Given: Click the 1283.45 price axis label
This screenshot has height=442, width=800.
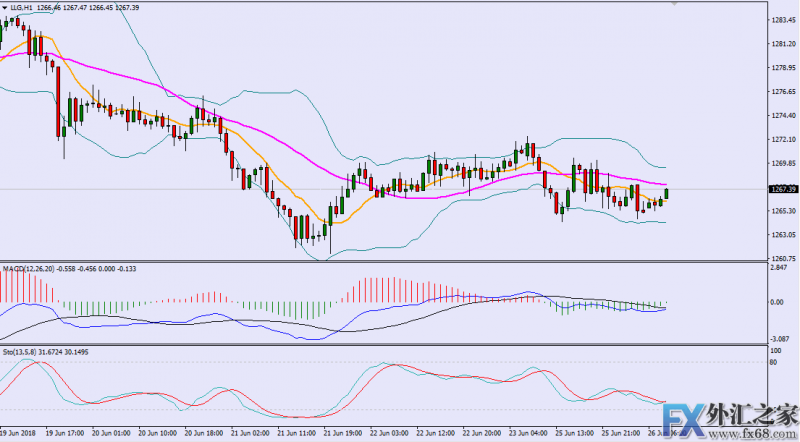Looking at the screenshot, I should (x=784, y=20).
